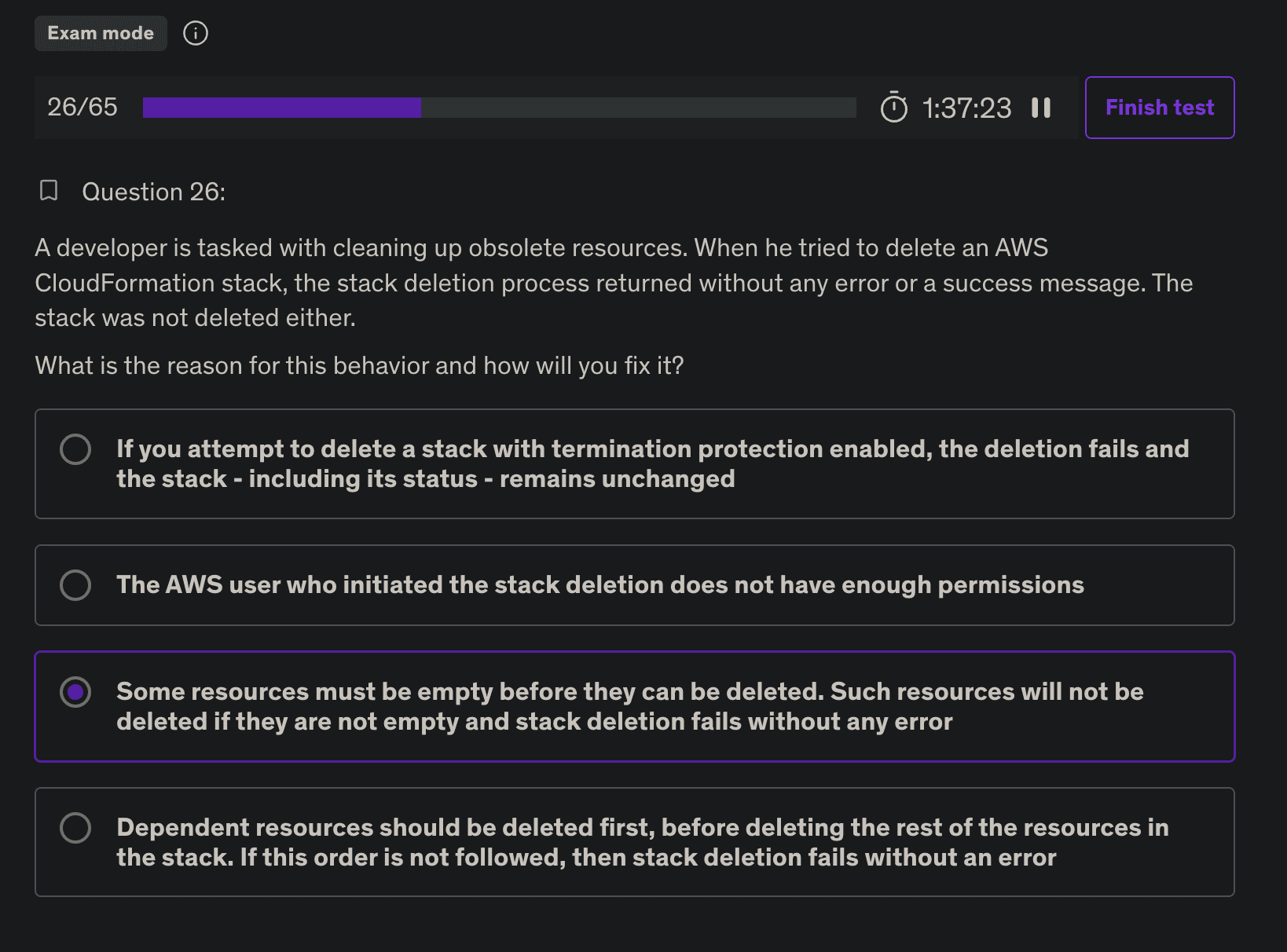
Task: Click the info icon beside Exam mode
Action: tap(196, 33)
